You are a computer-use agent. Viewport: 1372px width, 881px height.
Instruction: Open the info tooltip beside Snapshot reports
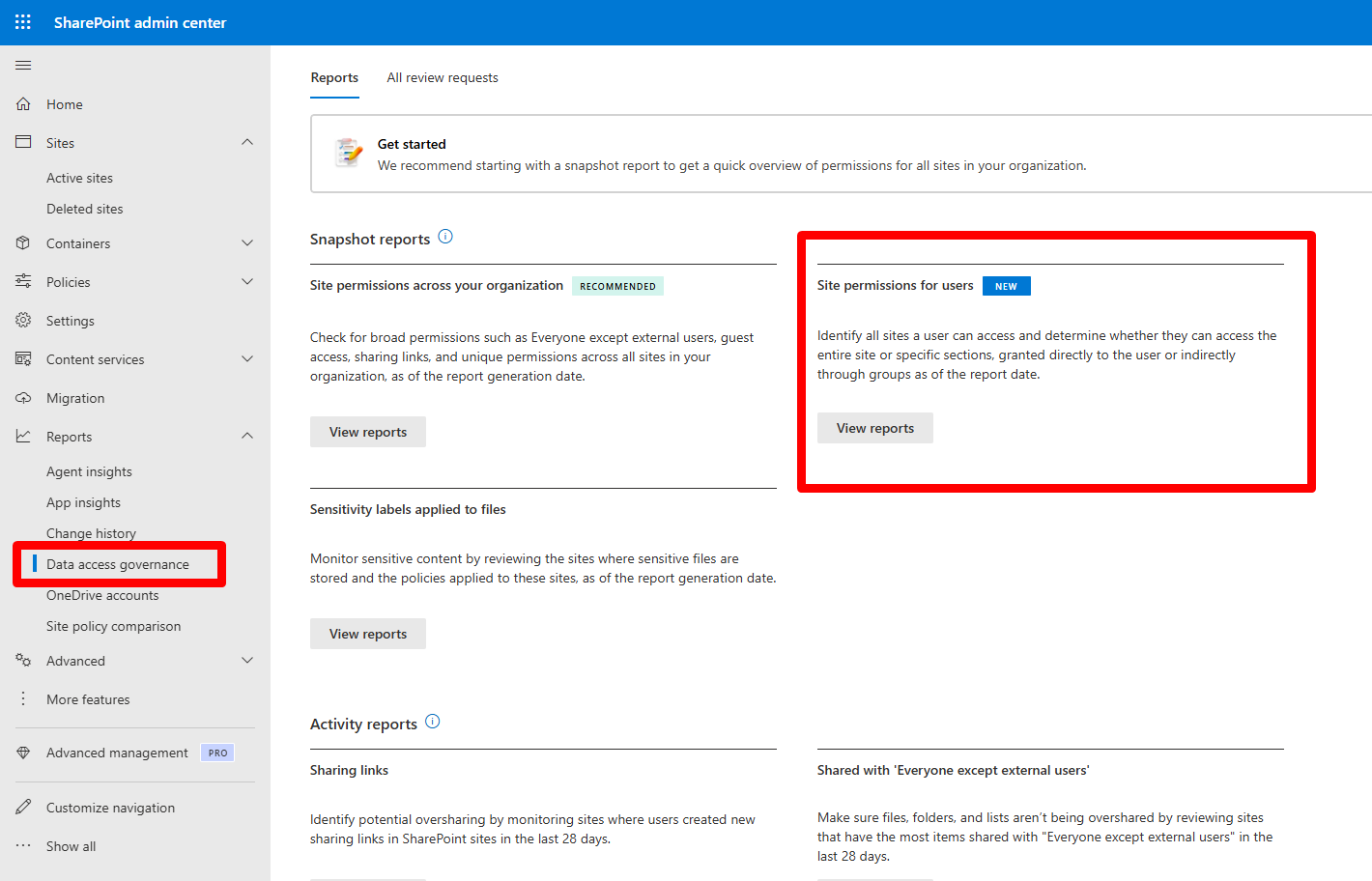[445, 236]
